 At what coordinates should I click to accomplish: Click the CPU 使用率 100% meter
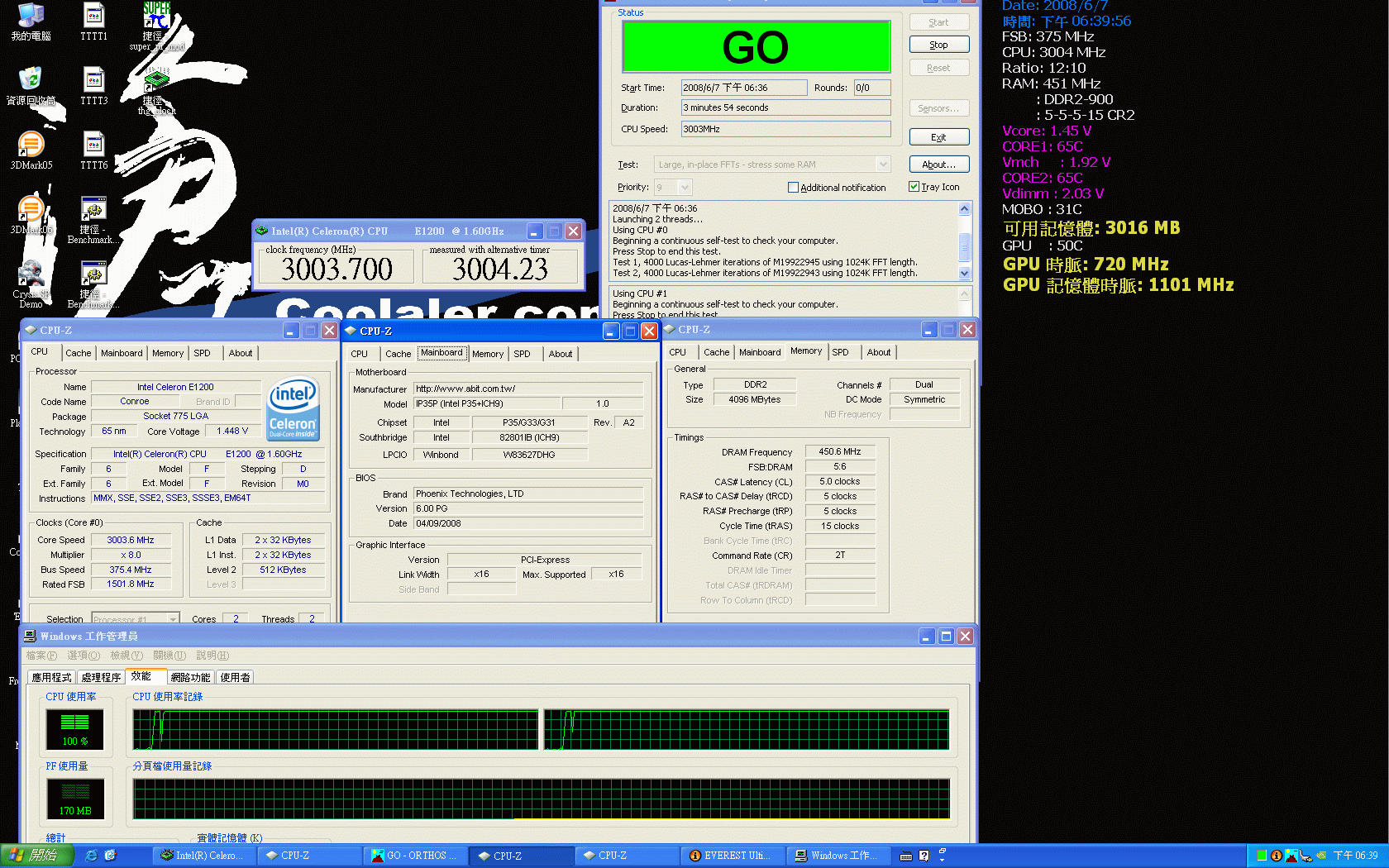(x=75, y=730)
